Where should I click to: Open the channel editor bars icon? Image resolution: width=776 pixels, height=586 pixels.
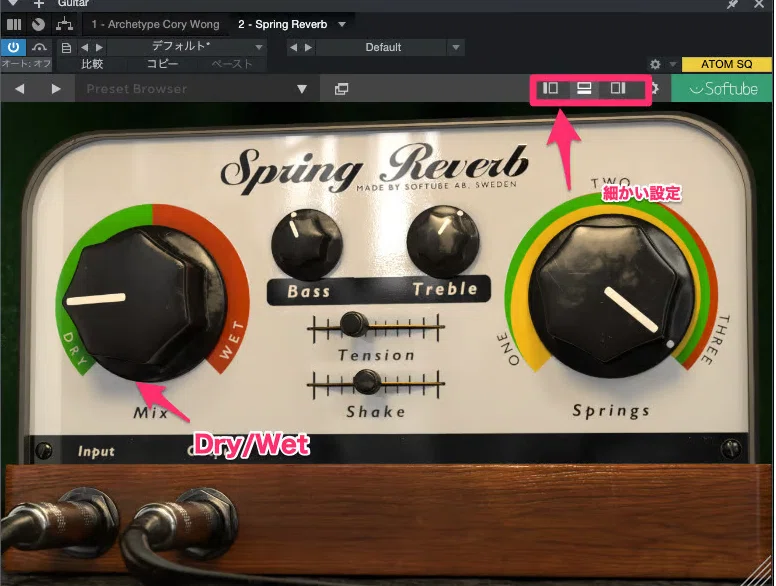pos(14,24)
